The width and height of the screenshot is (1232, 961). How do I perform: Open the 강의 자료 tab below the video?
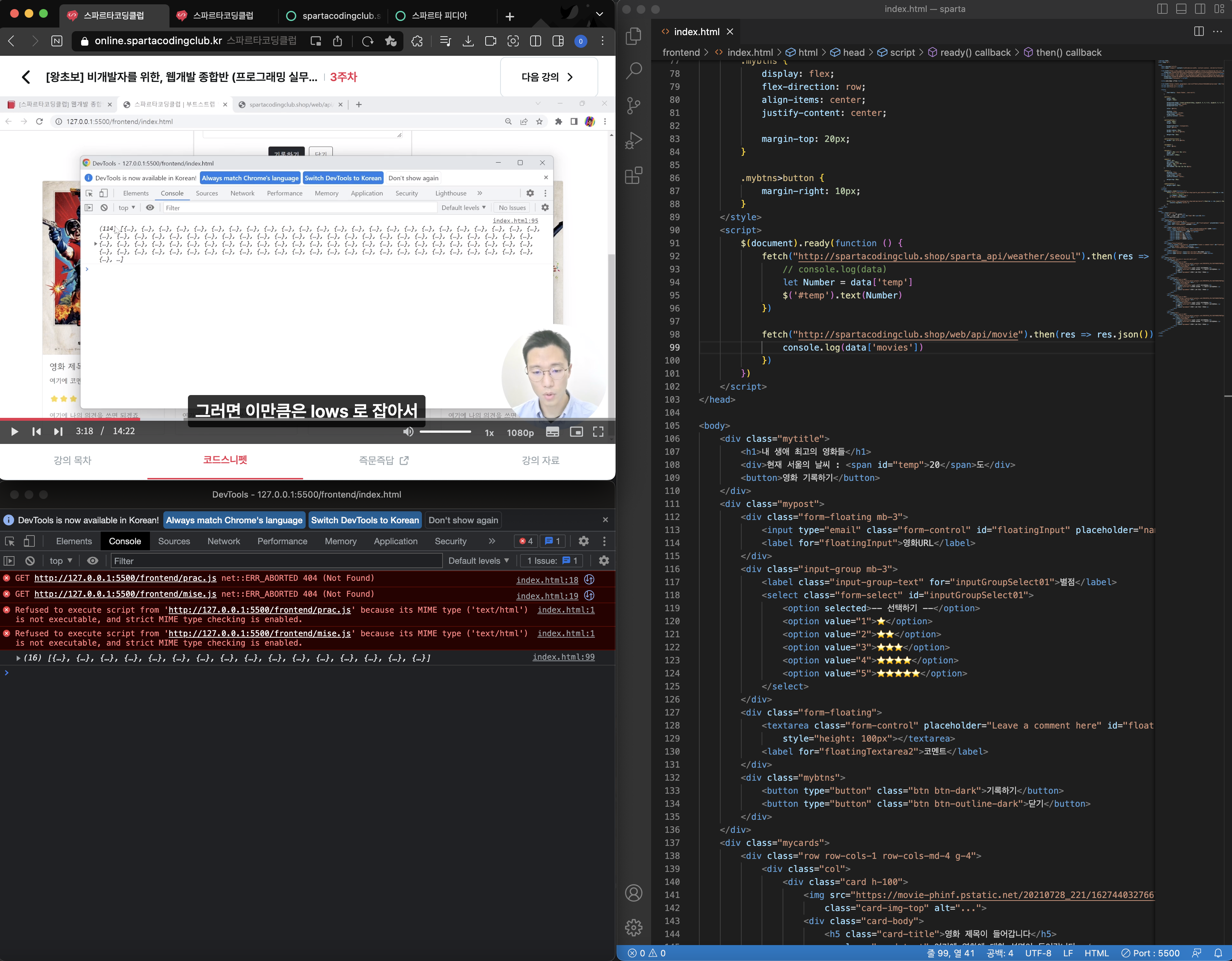click(540, 461)
